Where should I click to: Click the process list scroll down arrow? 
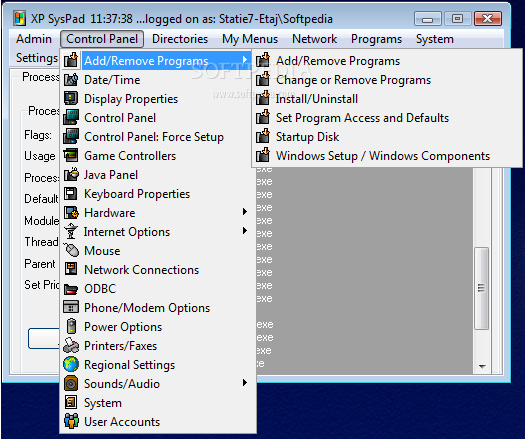pos(482,366)
